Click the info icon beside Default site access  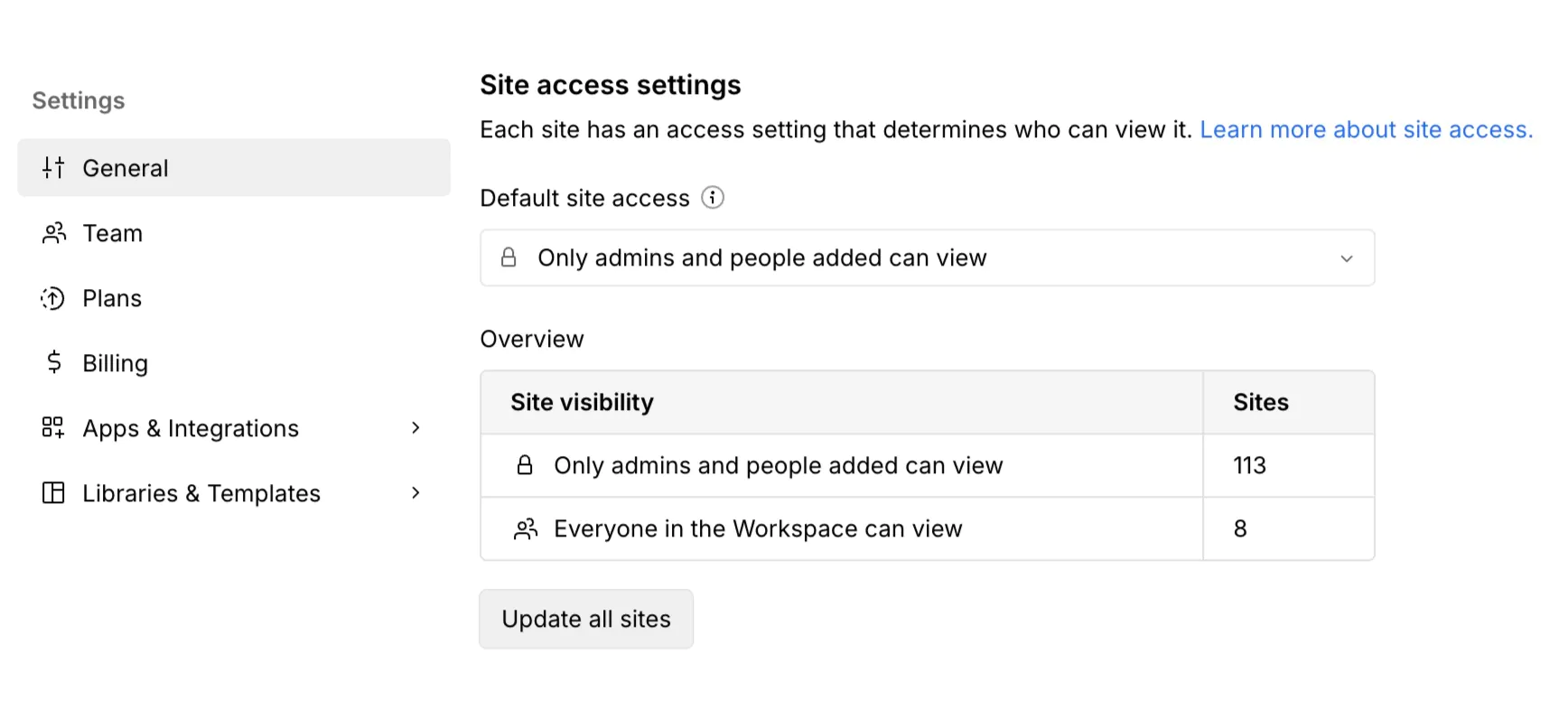tap(713, 198)
